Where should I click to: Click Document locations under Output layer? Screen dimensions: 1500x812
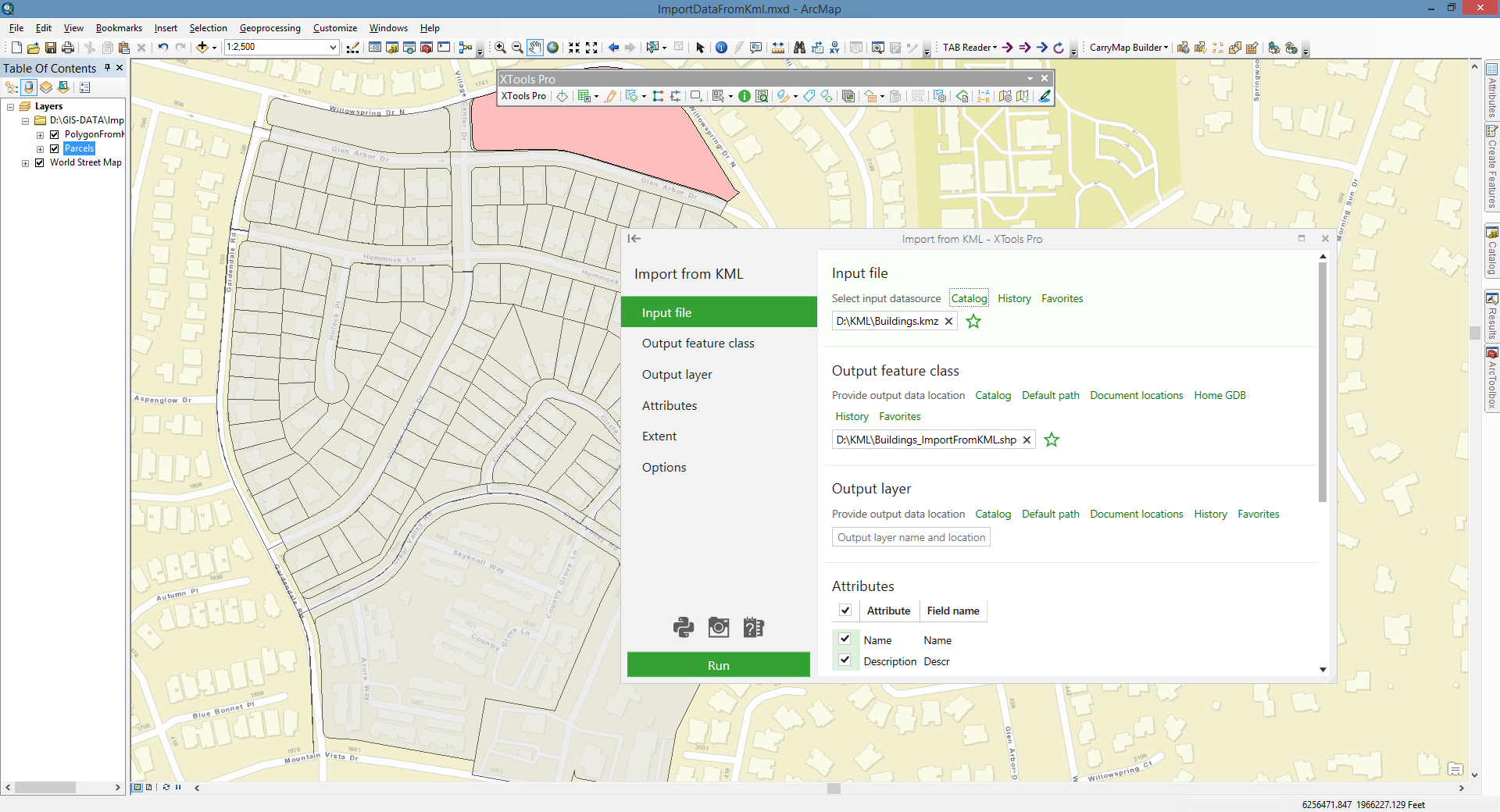(x=1136, y=514)
